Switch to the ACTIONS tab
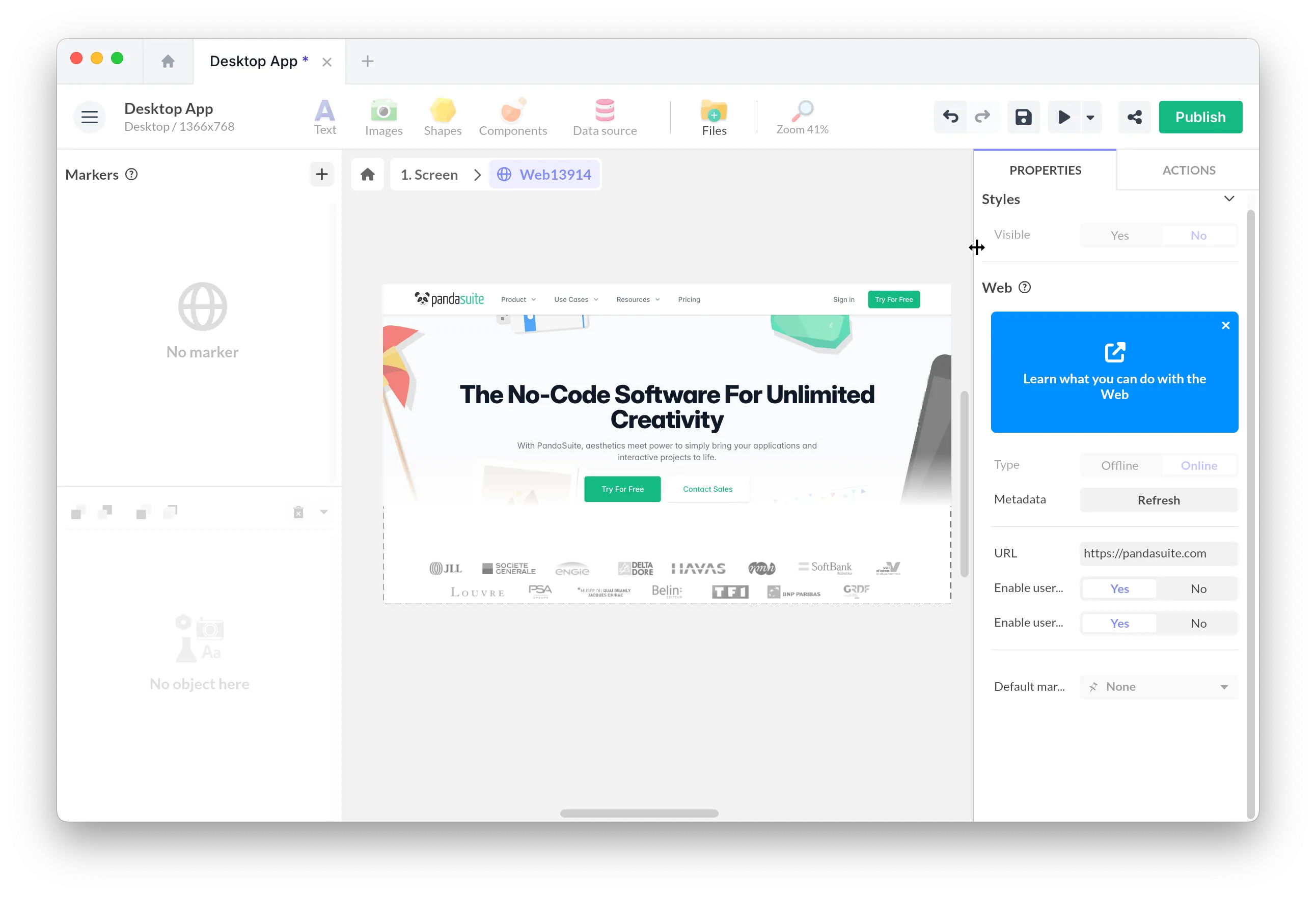 click(1188, 171)
